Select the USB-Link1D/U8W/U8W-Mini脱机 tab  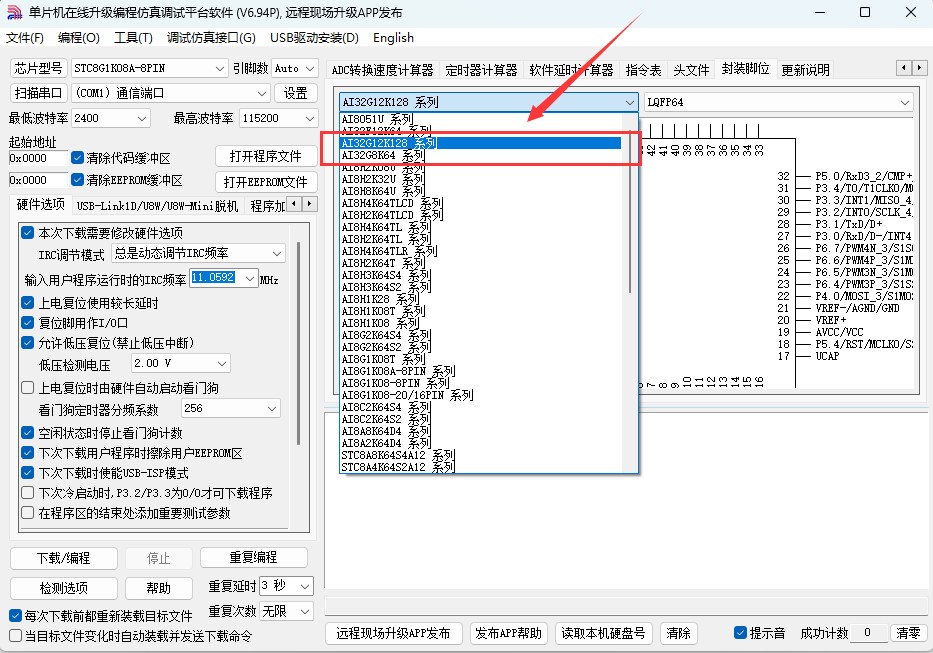click(157, 206)
